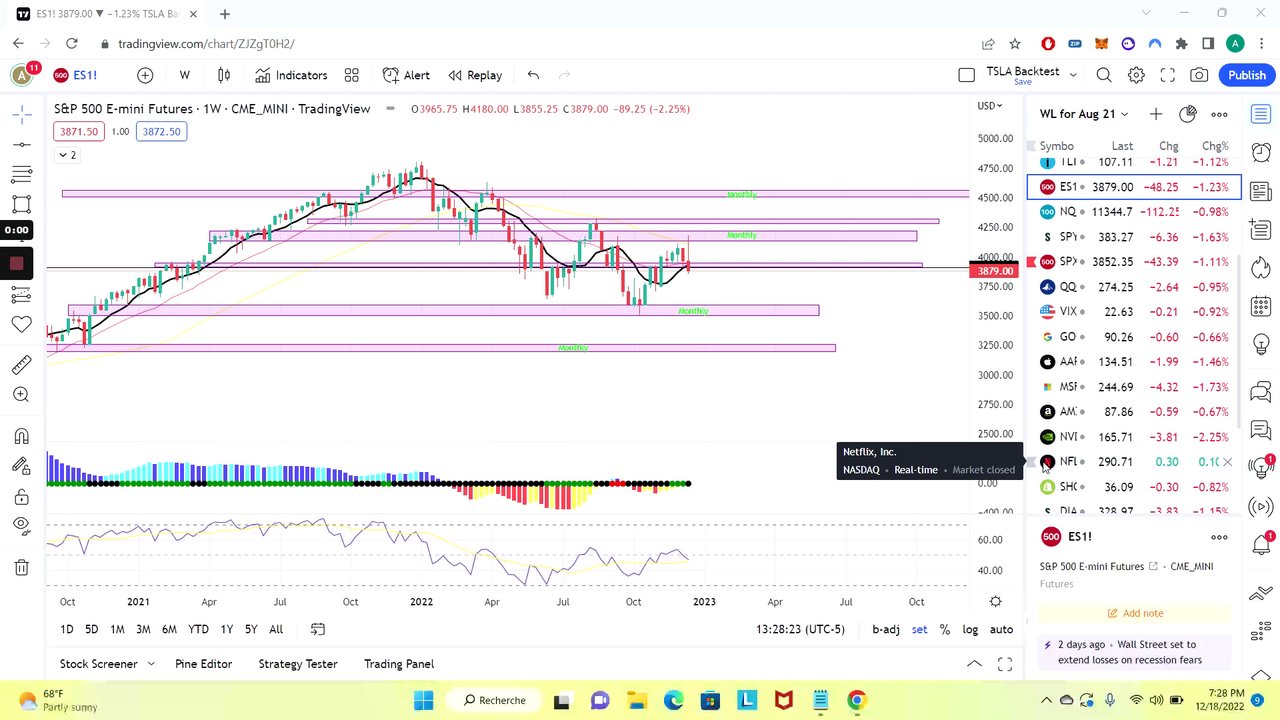Open the Pine Editor tab
Viewport: 1280px width, 720px height.
click(x=203, y=664)
